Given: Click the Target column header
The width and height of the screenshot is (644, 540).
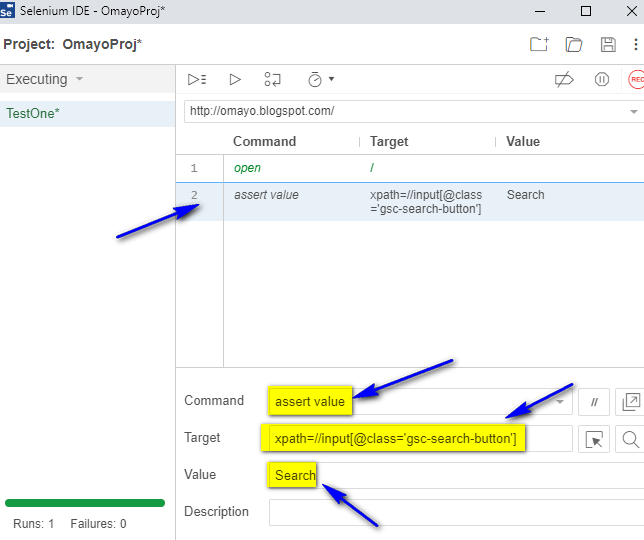Looking at the screenshot, I should point(389,141).
